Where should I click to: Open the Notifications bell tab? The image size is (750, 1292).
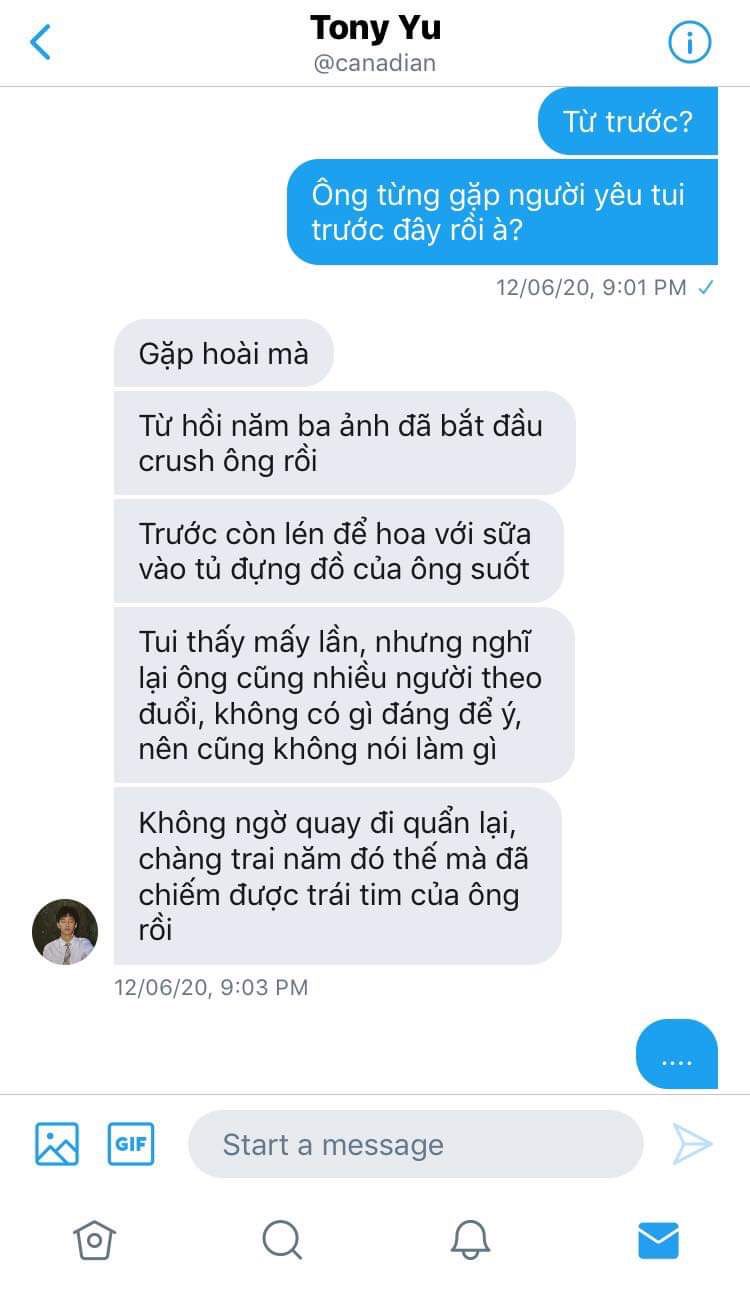coord(470,1240)
